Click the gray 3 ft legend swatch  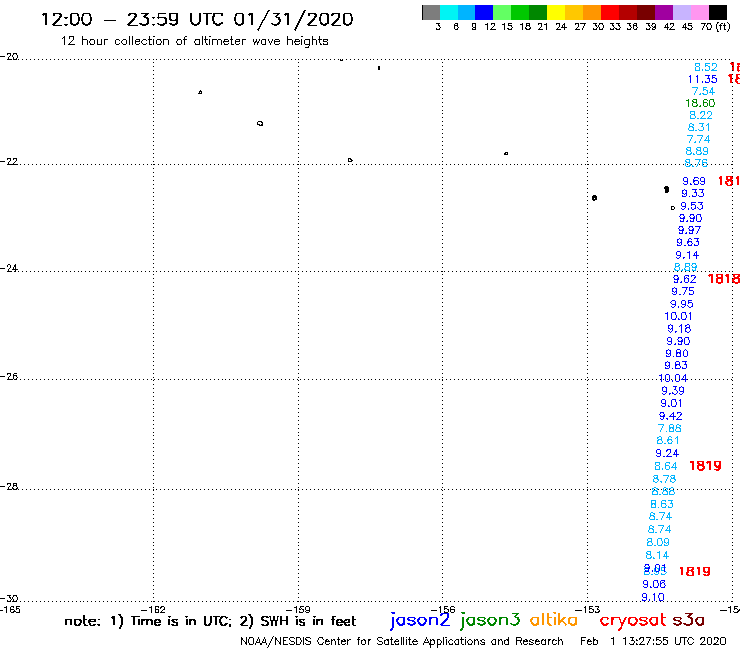tap(431, 12)
